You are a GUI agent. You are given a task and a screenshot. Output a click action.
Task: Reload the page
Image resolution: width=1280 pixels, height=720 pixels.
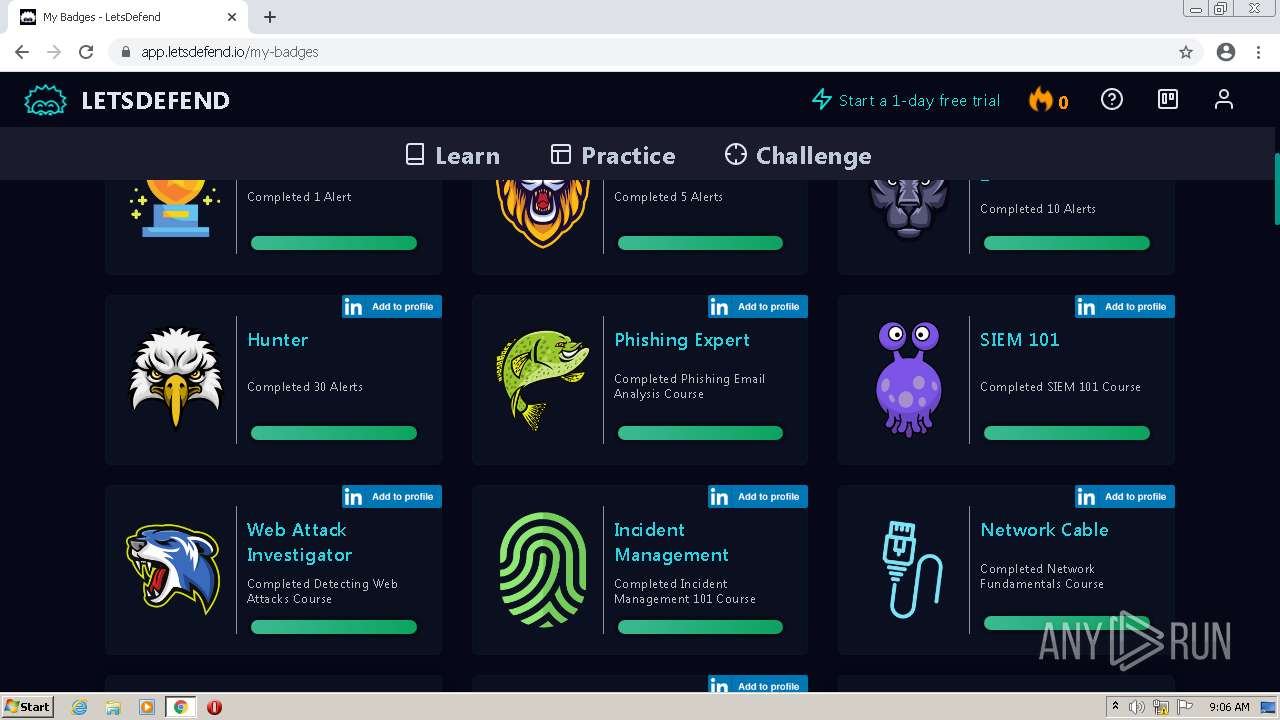tap(86, 52)
